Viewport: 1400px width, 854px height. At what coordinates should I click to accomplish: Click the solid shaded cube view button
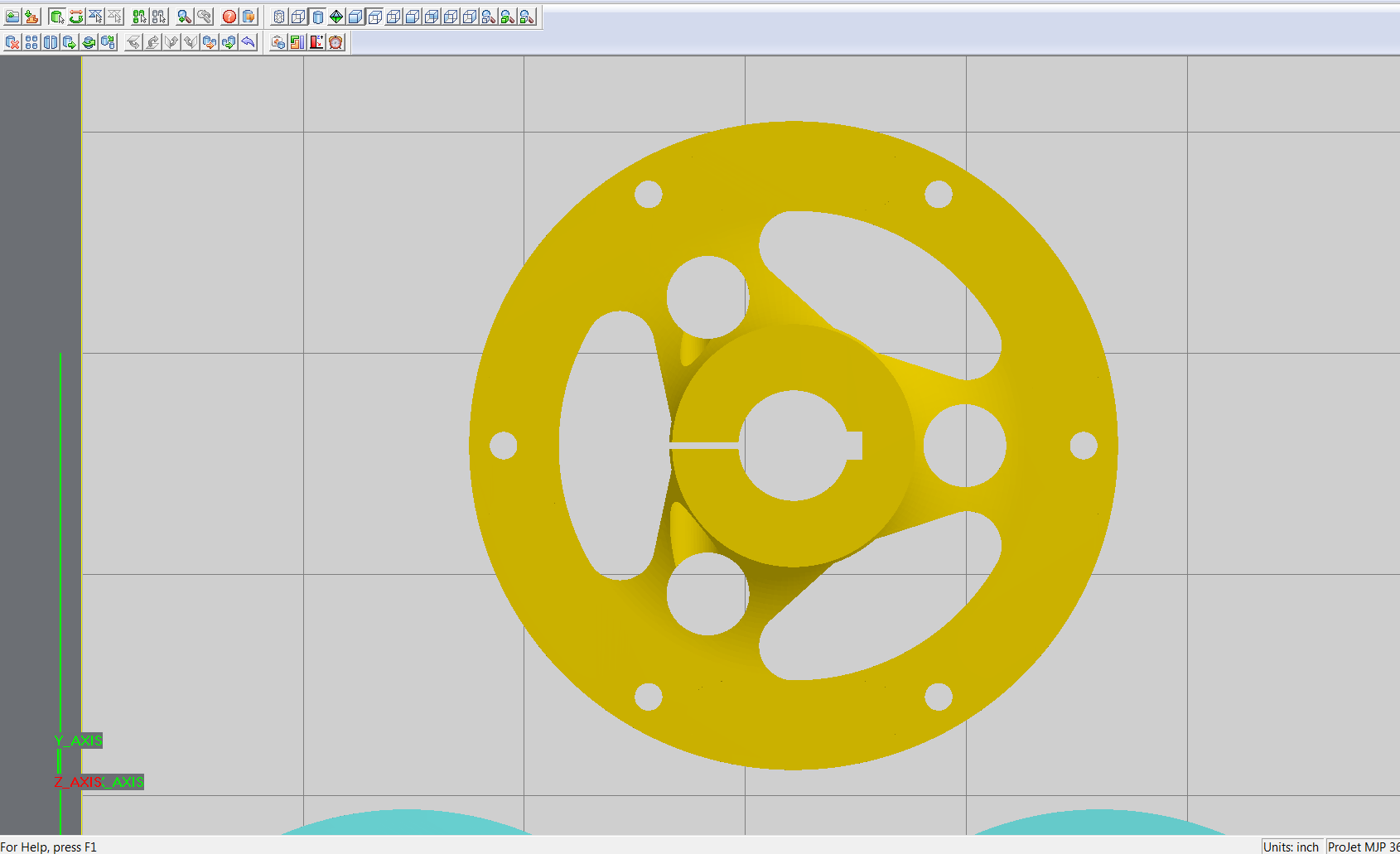(x=355, y=17)
